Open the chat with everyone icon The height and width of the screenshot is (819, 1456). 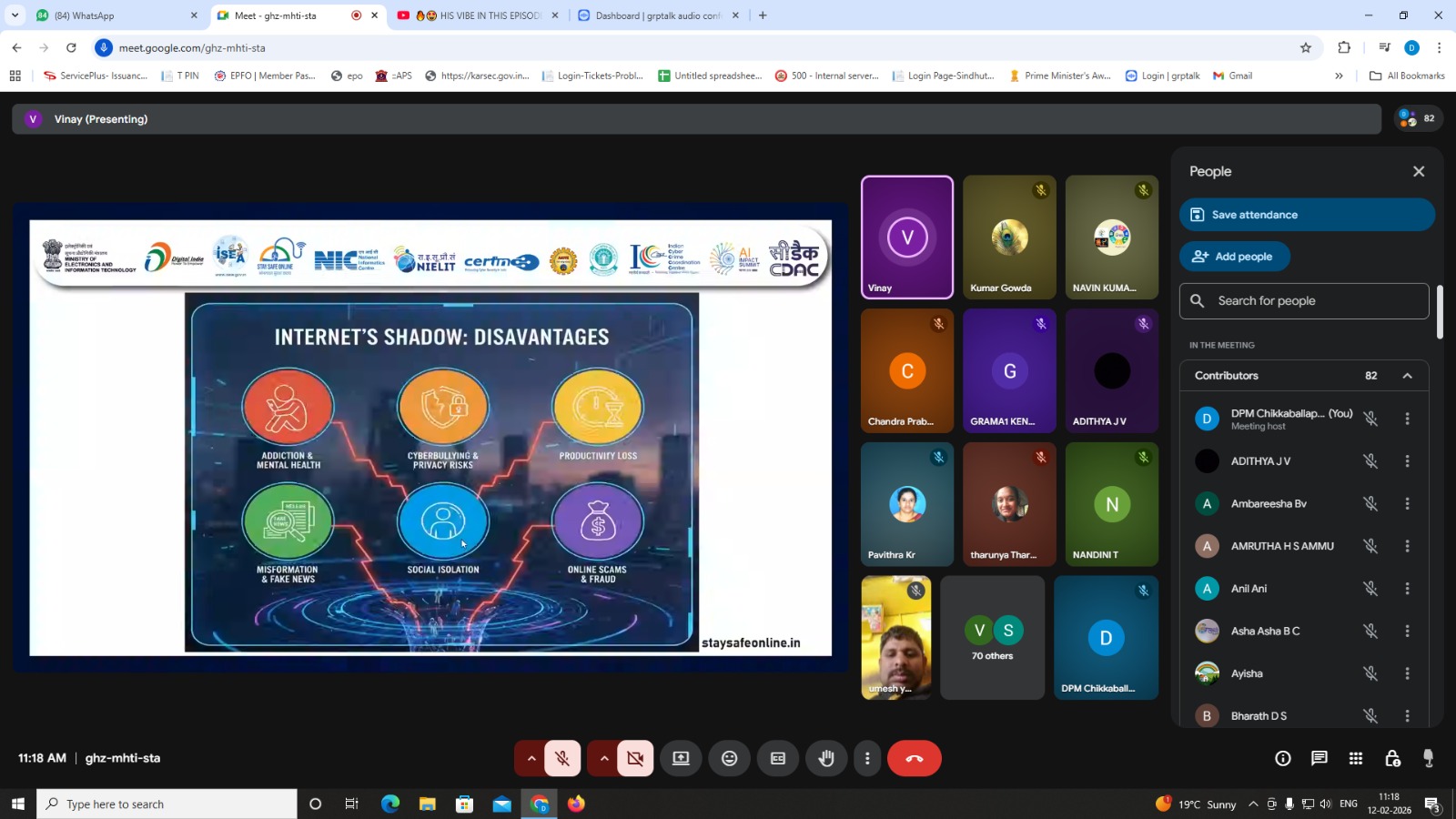point(1319,758)
